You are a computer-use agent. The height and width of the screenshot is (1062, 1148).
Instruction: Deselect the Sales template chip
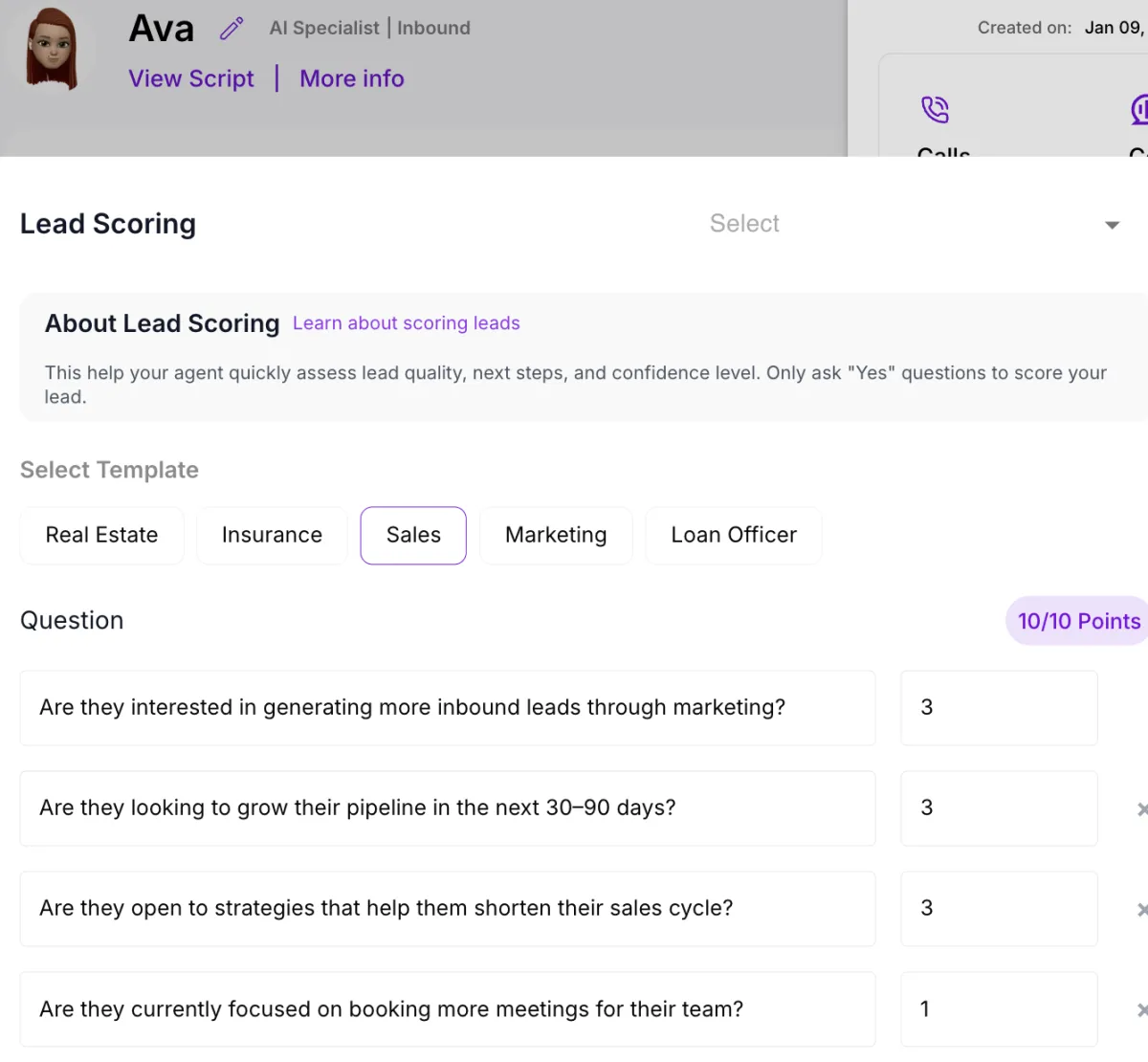(412, 535)
